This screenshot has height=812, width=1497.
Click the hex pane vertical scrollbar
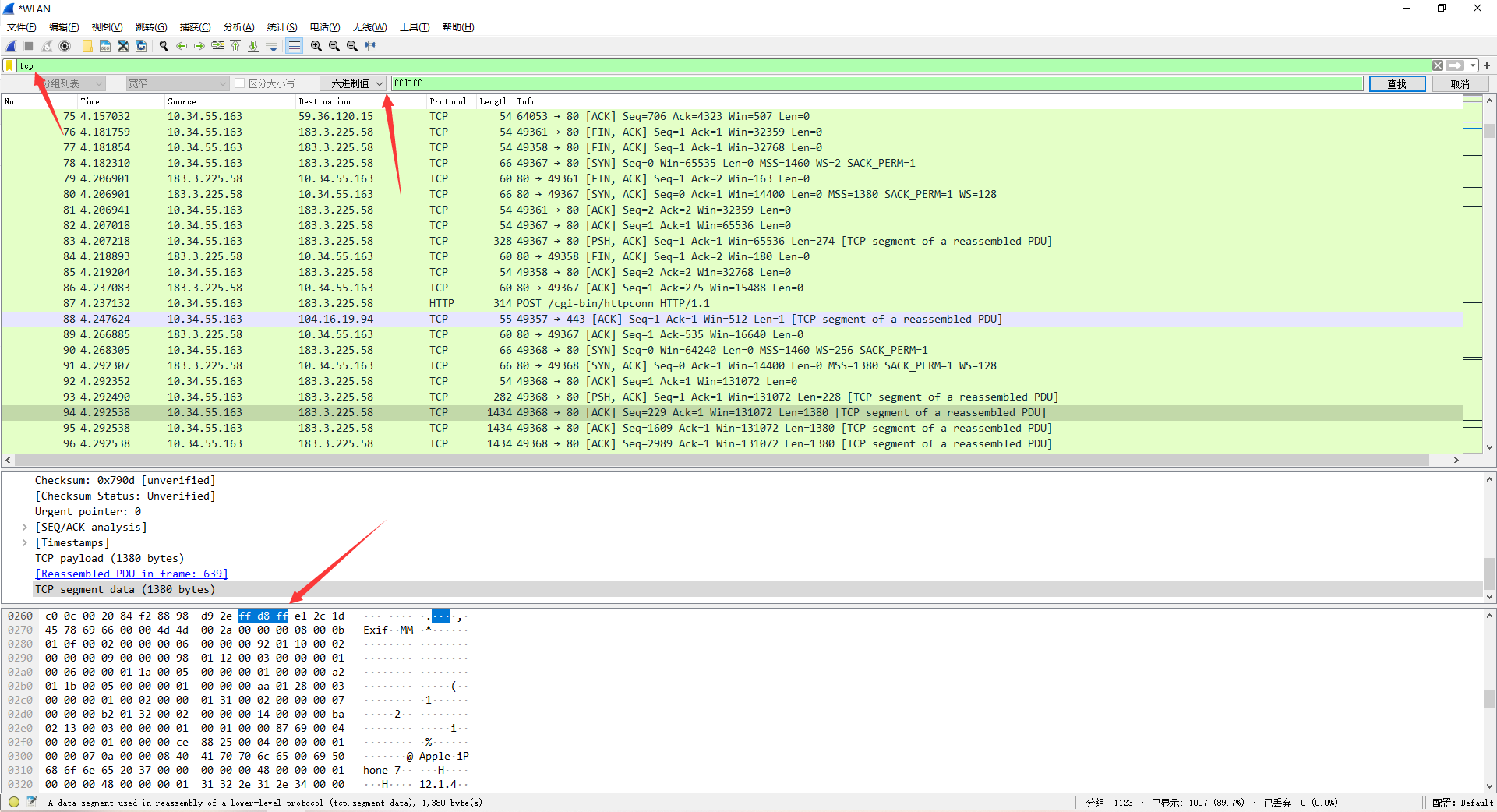point(1489,700)
